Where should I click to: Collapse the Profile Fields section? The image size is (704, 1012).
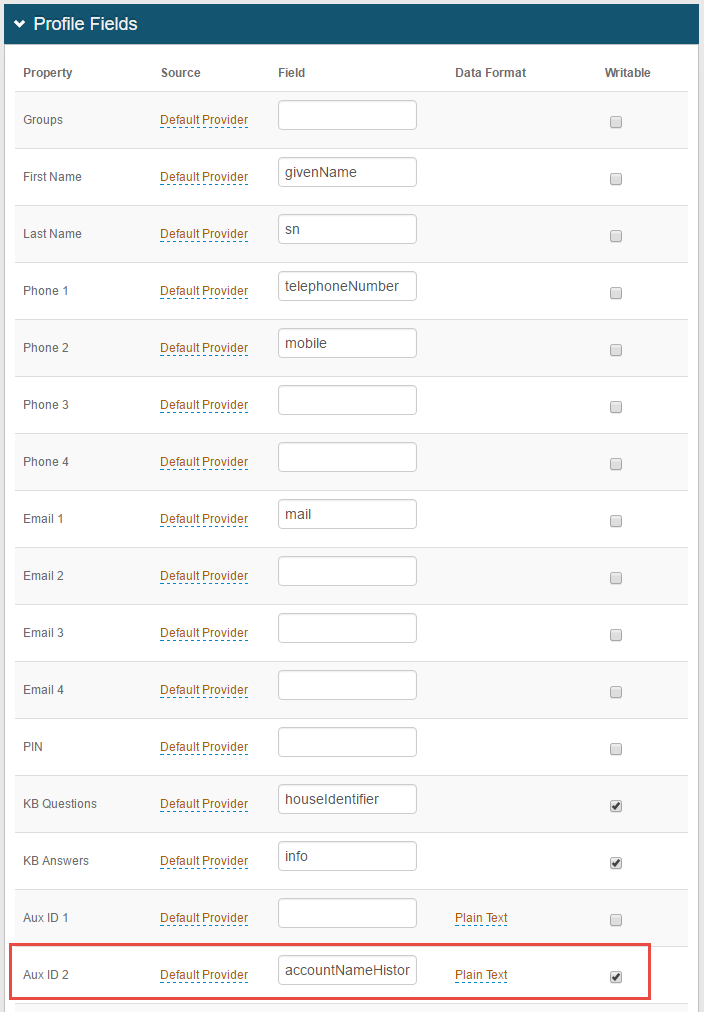click(20, 24)
